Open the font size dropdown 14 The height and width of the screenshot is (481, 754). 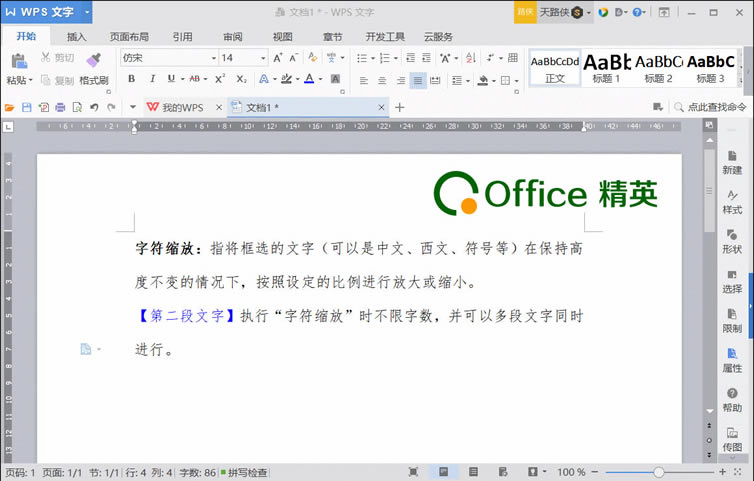(x=263, y=58)
